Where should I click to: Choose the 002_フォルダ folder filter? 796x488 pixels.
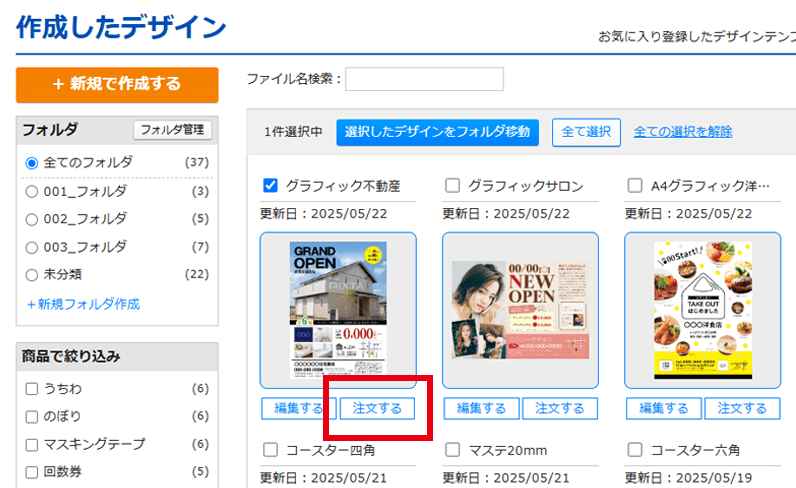31,219
